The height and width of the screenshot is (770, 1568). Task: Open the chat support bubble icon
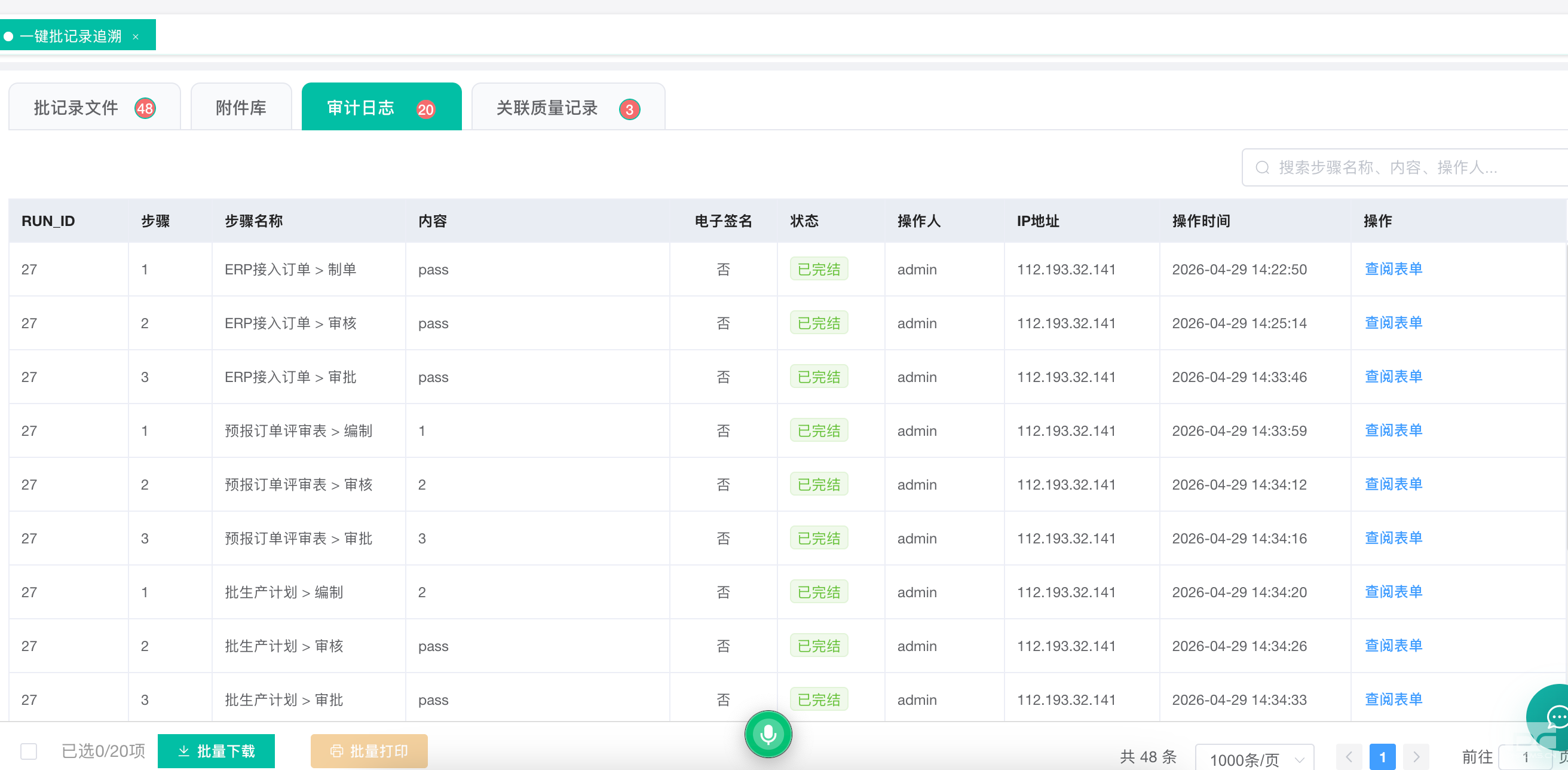click(1555, 716)
